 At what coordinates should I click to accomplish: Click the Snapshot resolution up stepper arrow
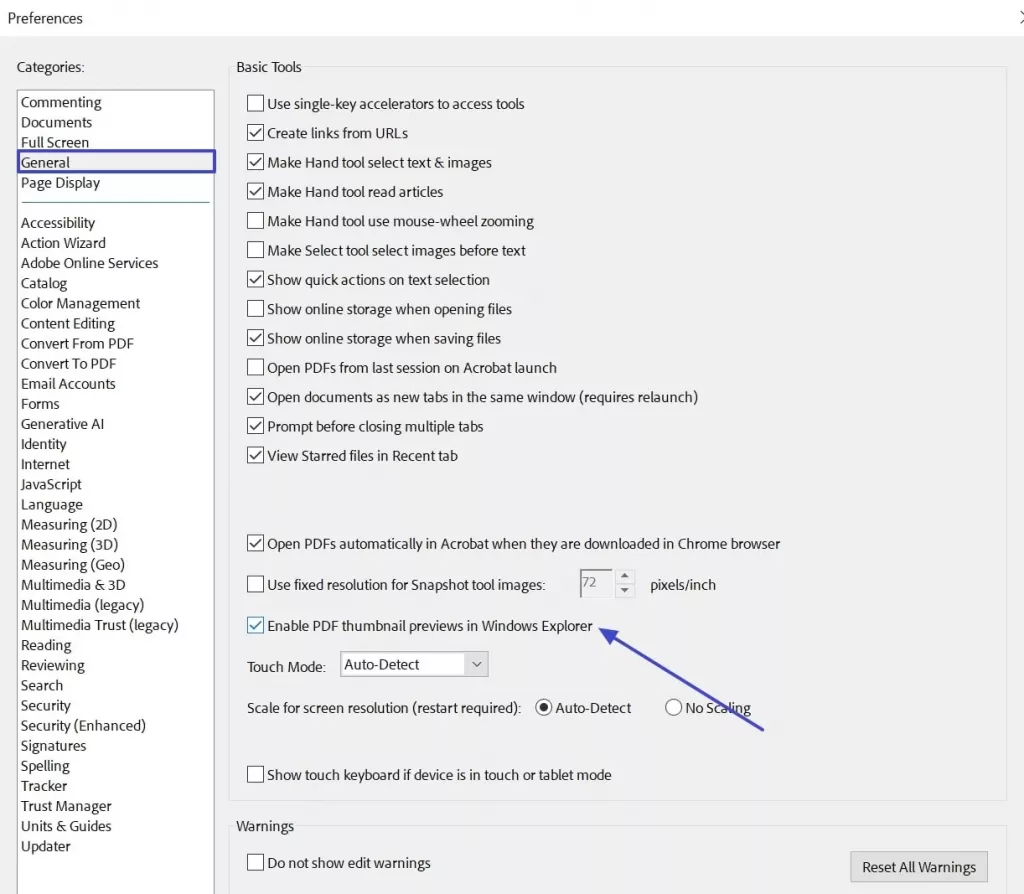pyautogui.click(x=625, y=578)
